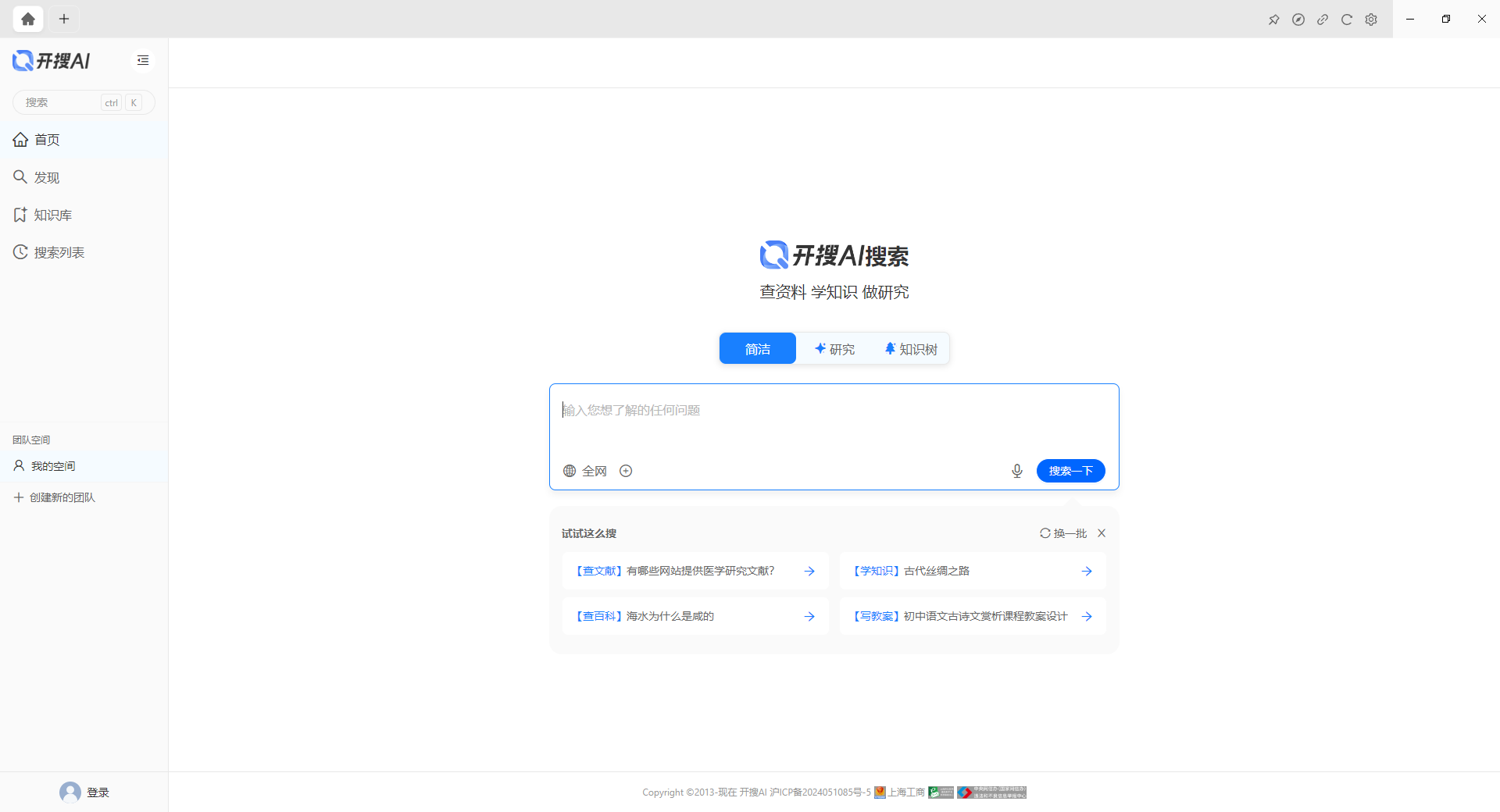This screenshot has height=812, width=1500.
Task: Open settings via the gear icon
Action: point(1371,19)
